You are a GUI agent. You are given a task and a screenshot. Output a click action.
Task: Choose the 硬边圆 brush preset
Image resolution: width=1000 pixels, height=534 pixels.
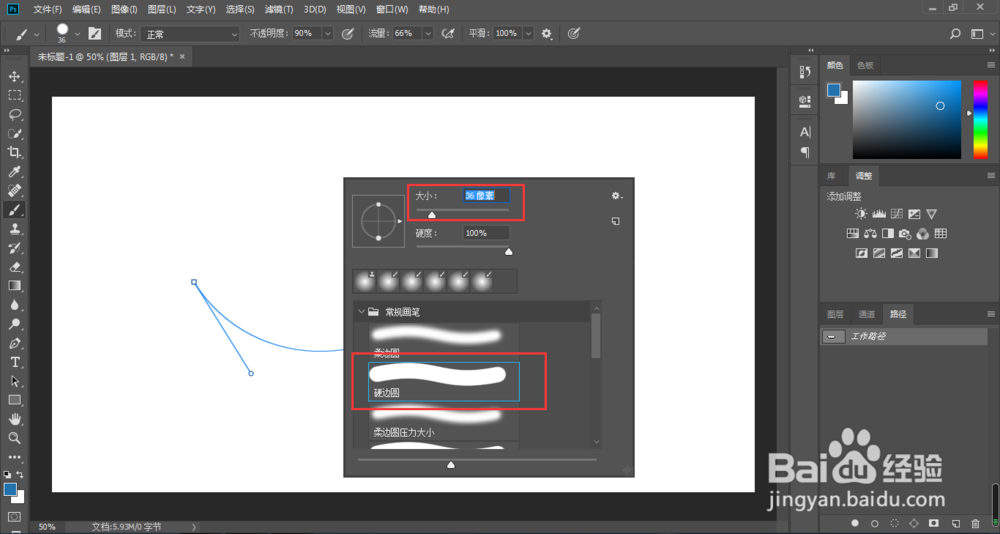coord(444,382)
